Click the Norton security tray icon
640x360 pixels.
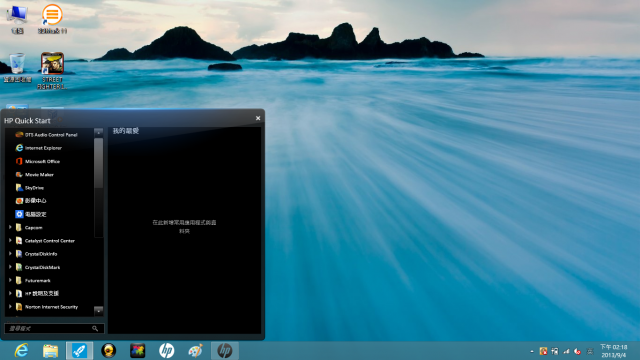tap(543, 351)
